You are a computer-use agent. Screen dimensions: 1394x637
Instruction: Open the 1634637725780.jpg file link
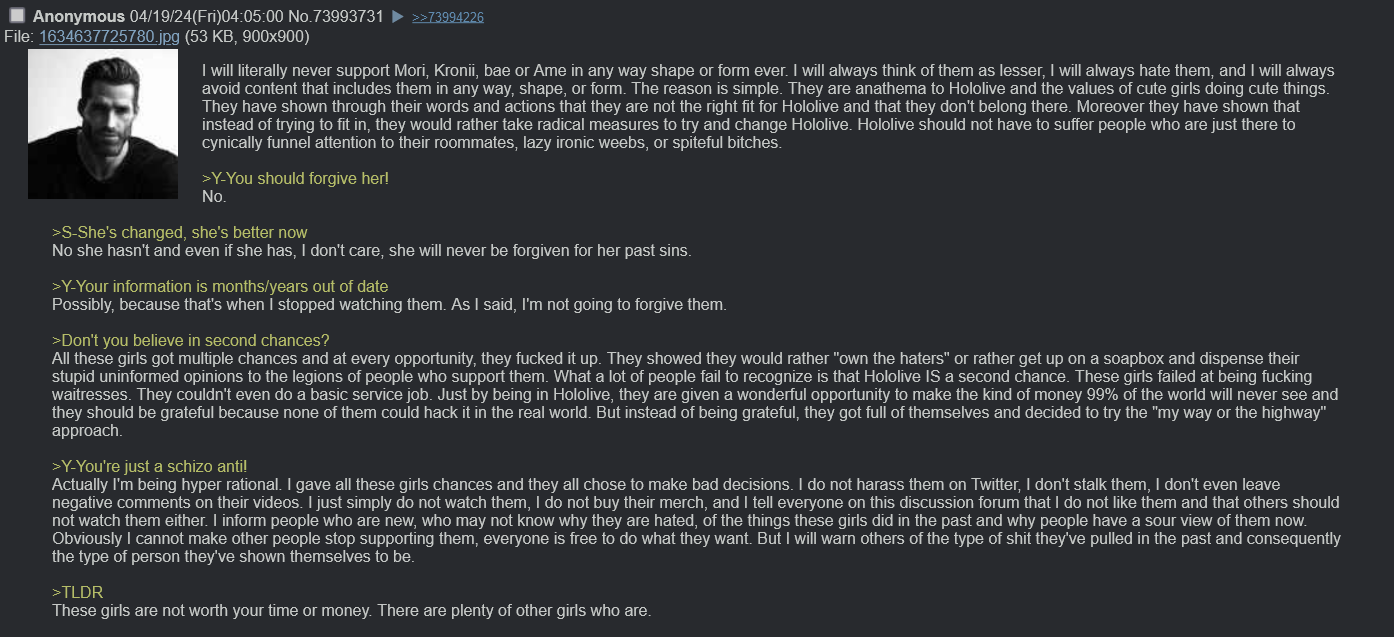[110, 37]
